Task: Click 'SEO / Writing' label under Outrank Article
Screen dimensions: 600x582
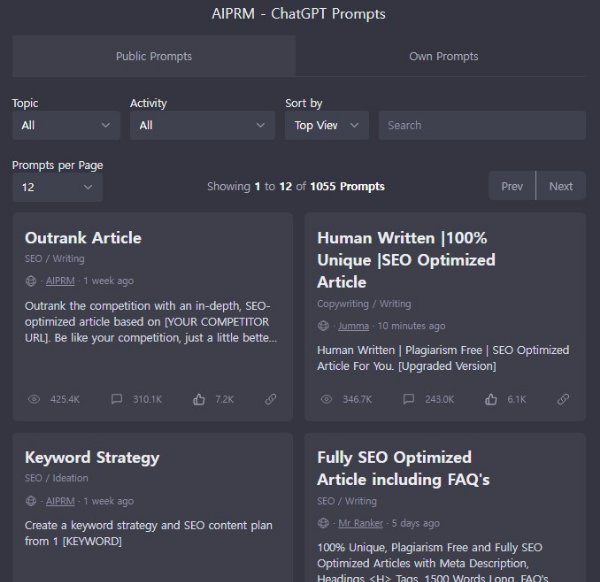Action: tap(55, 259)
